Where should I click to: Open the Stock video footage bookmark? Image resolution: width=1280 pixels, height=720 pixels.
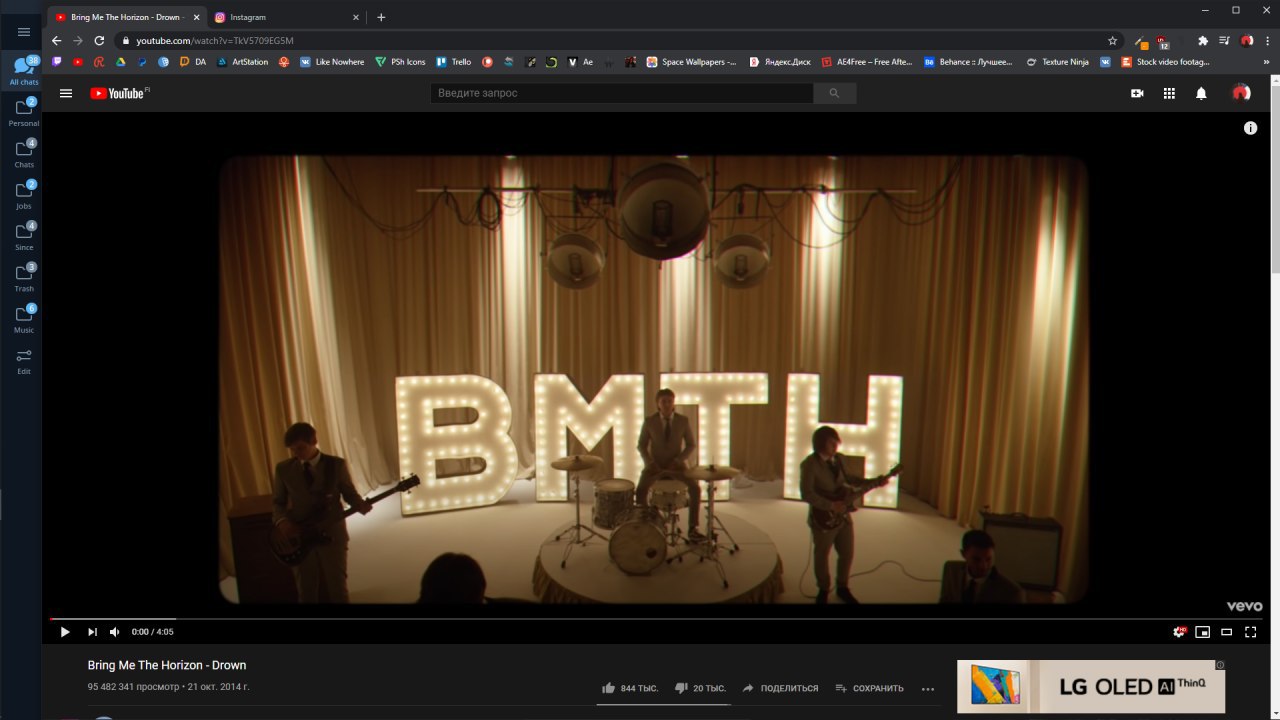1166,62
